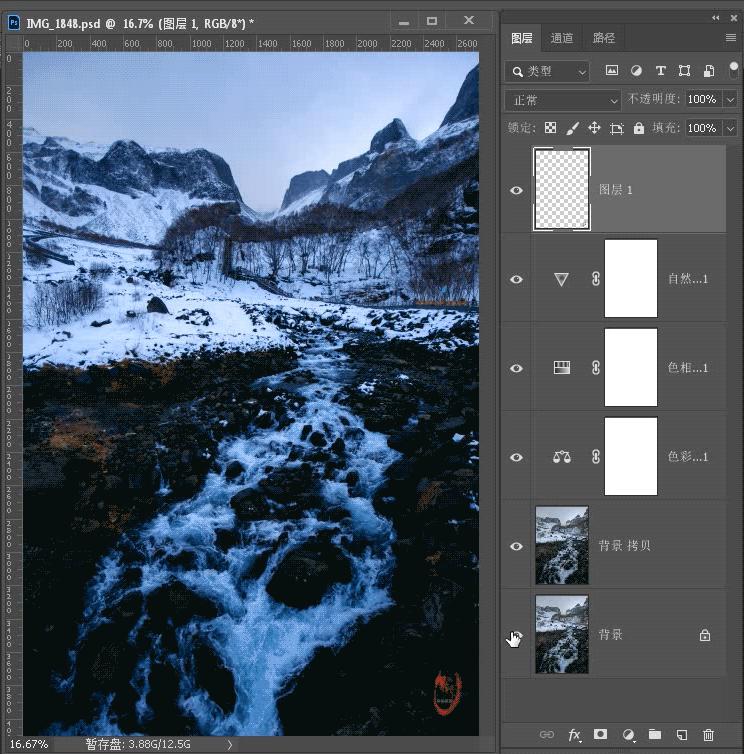The width and height of the screenshot is (744, 754).
Task: Click the 暂存盘: 3.88G/12.5G status text
Action: [138, 744]
